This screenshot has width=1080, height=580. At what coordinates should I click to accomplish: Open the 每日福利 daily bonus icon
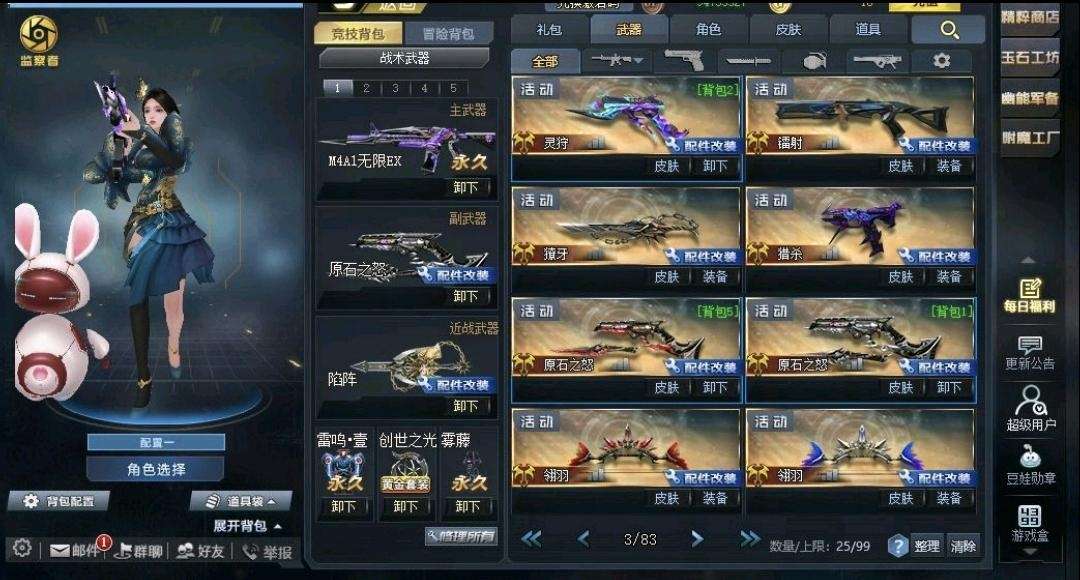(x=1029, y=295)
